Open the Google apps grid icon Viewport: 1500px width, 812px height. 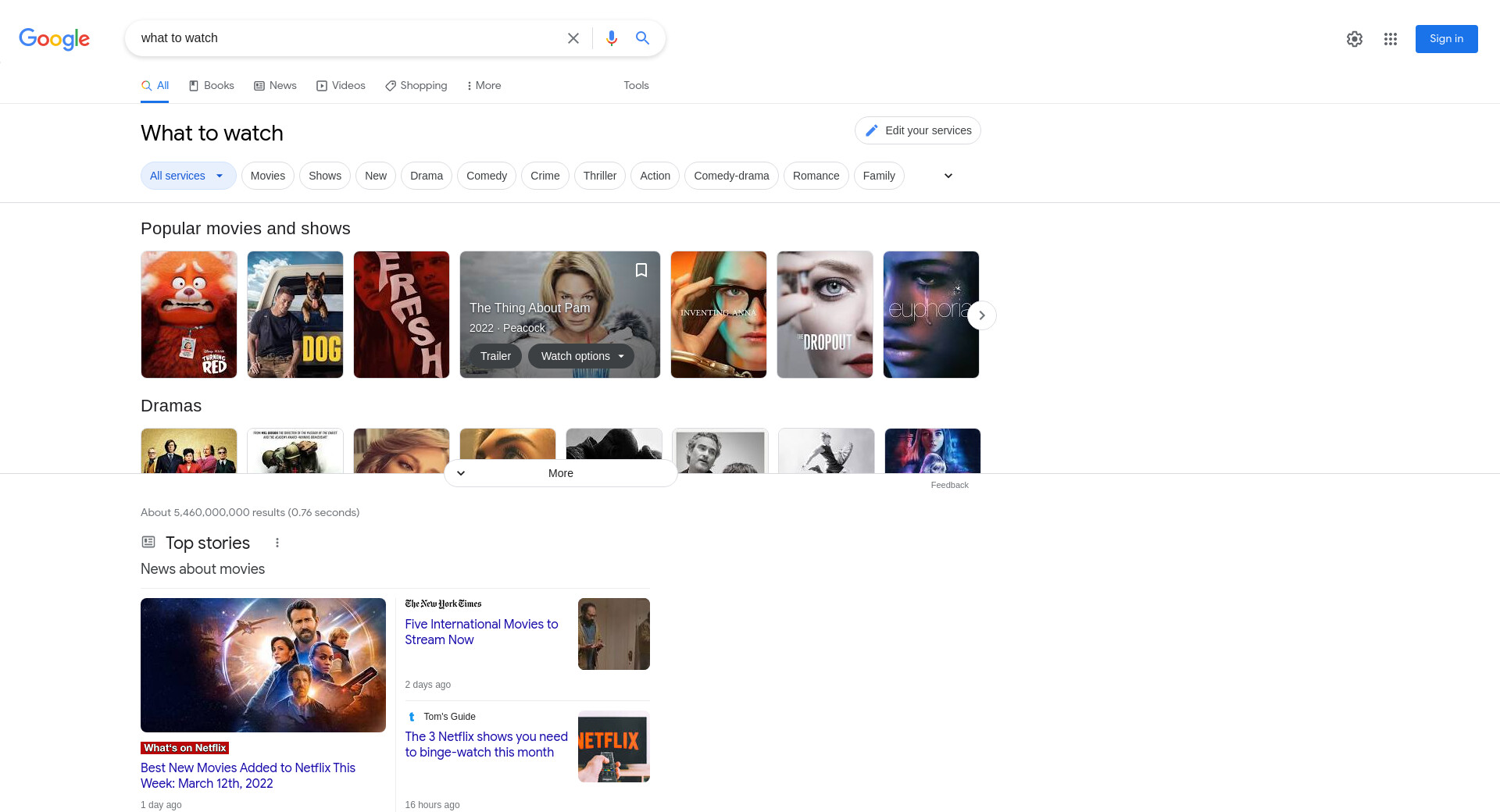click(1390, 39)
